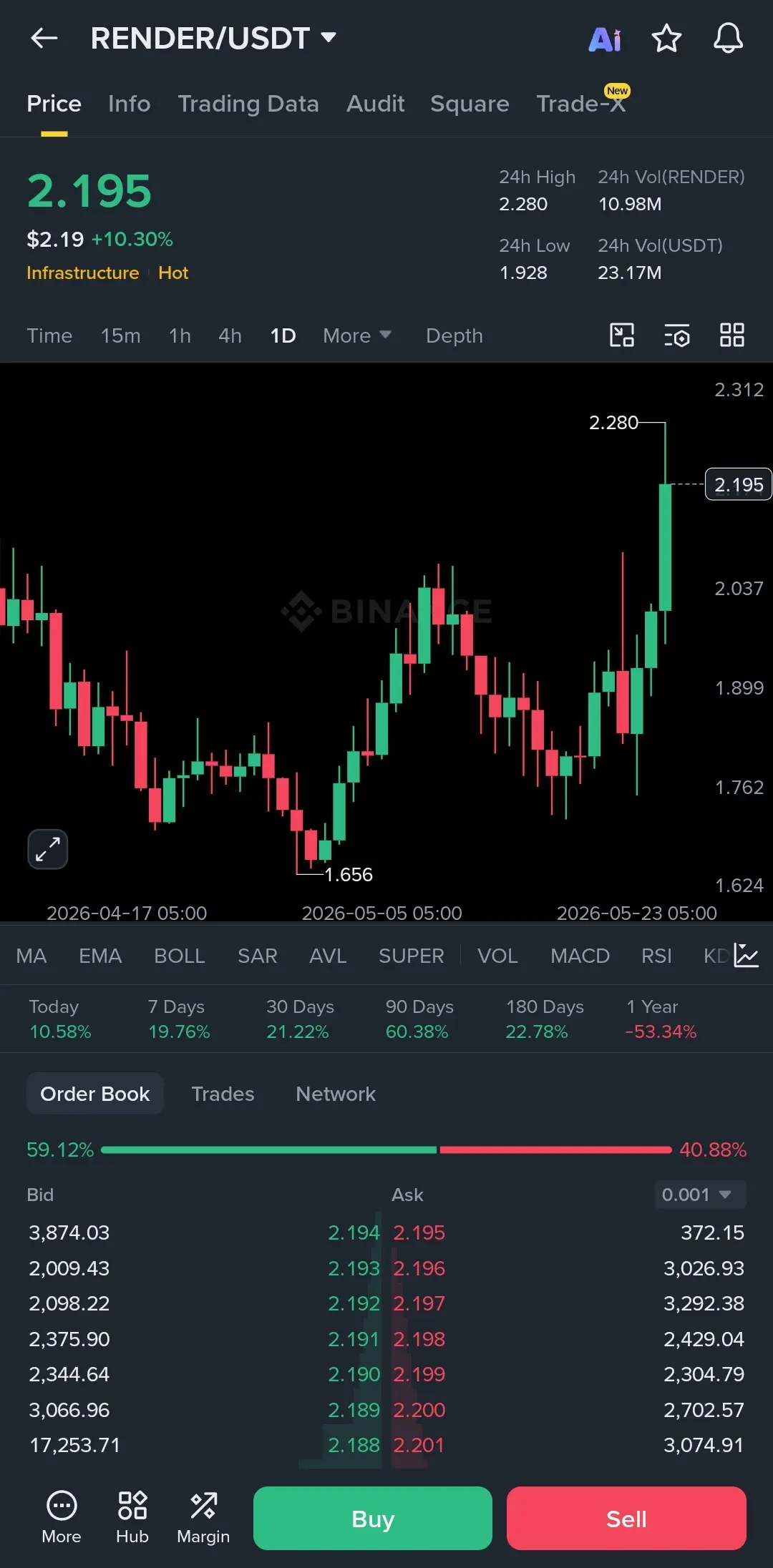
Task: Switch to the Price tab
Action: tap(54, 104)
